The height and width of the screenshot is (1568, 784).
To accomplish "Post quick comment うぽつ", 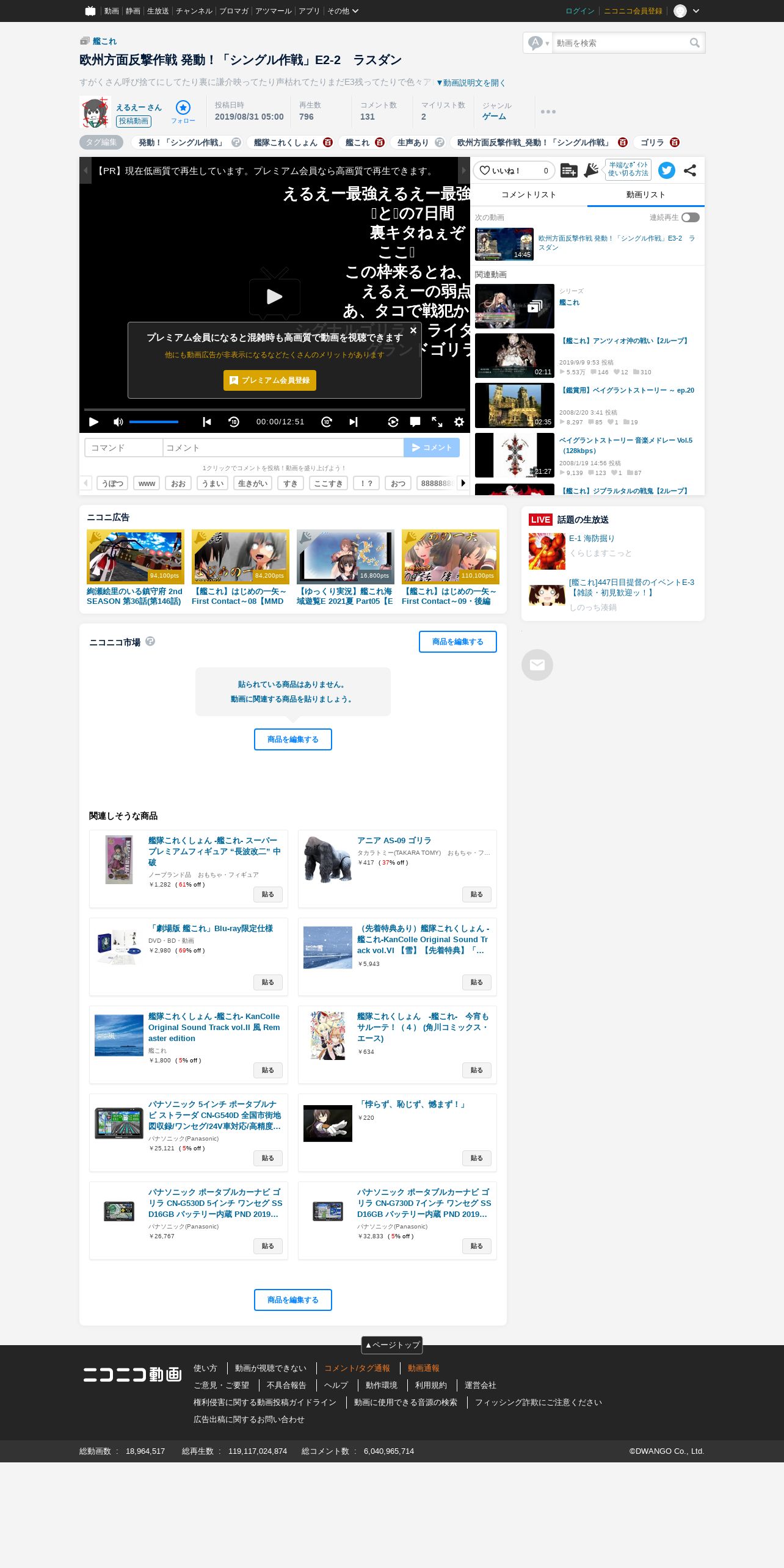I will click(112, 483).
